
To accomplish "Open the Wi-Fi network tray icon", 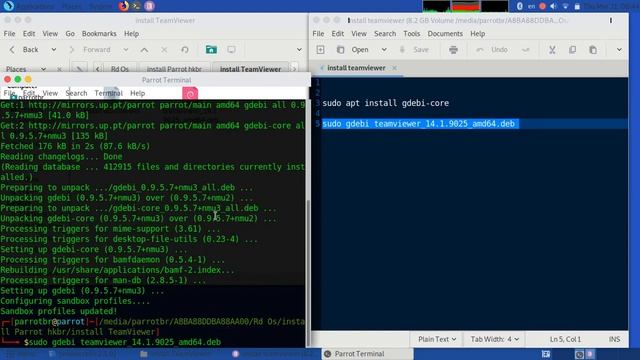I will point(565,6).
